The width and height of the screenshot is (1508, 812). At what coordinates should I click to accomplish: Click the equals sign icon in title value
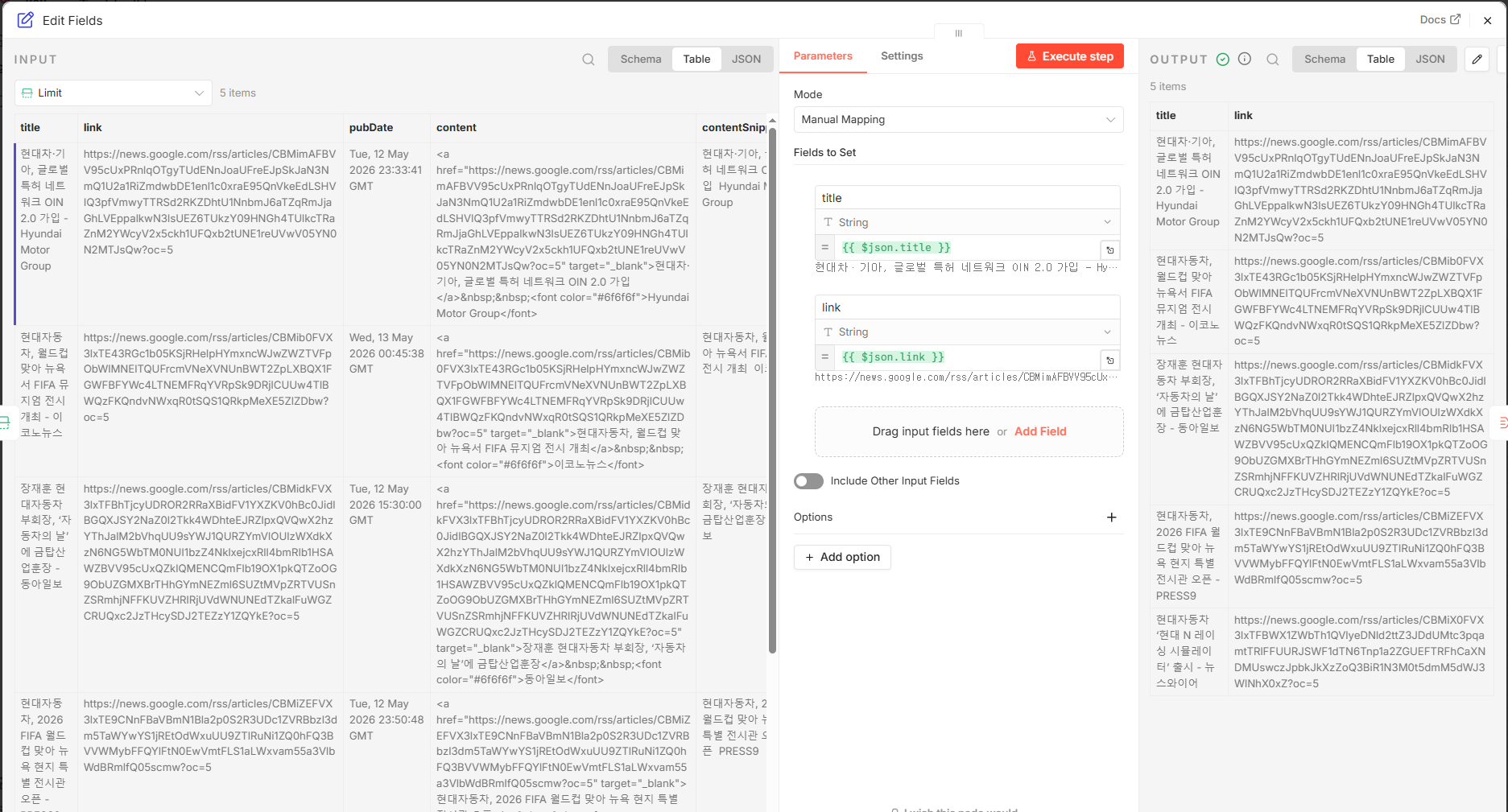click(825, 248)
